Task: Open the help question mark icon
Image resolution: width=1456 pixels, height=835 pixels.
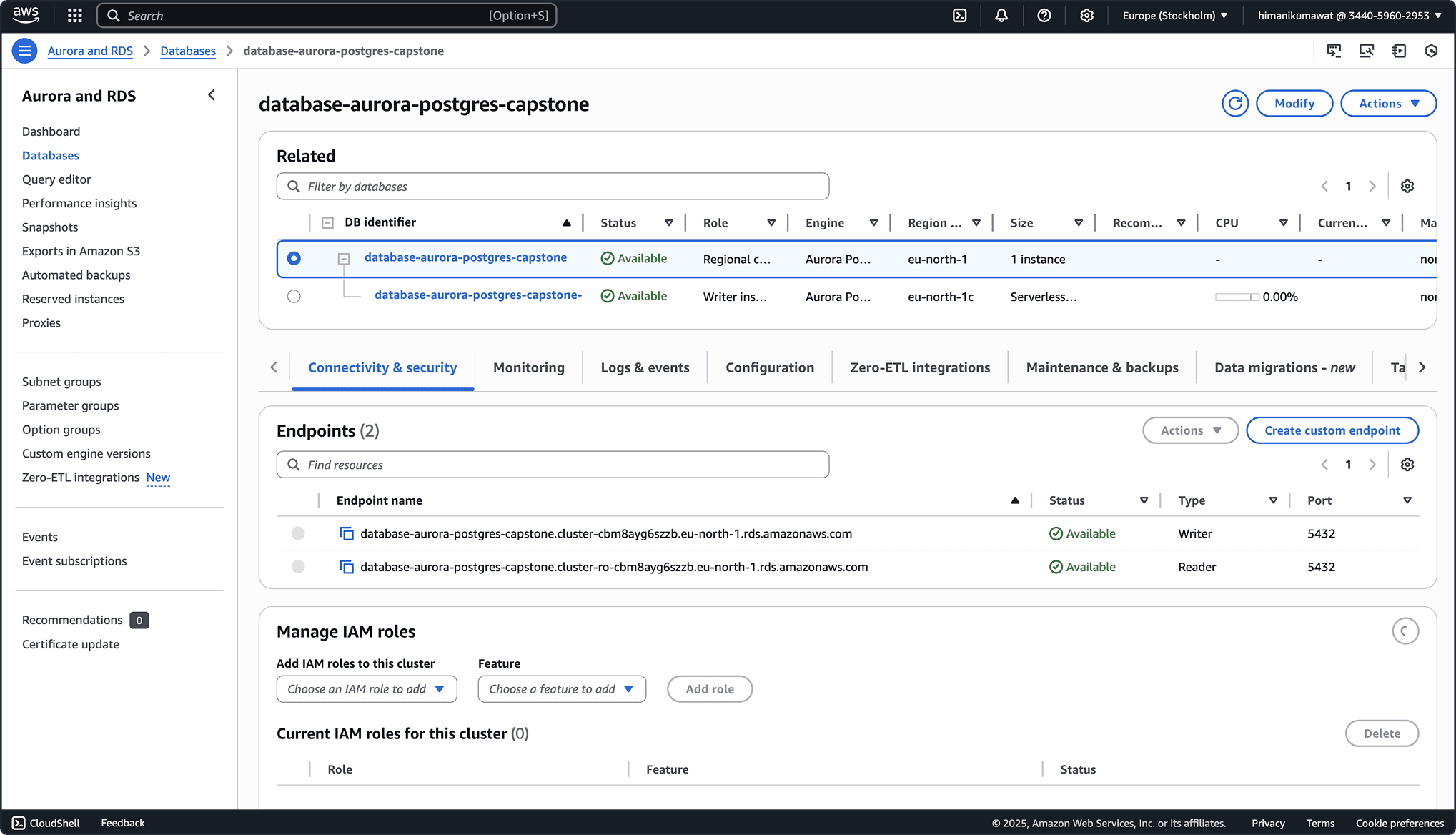Action: click(1044, 16)
